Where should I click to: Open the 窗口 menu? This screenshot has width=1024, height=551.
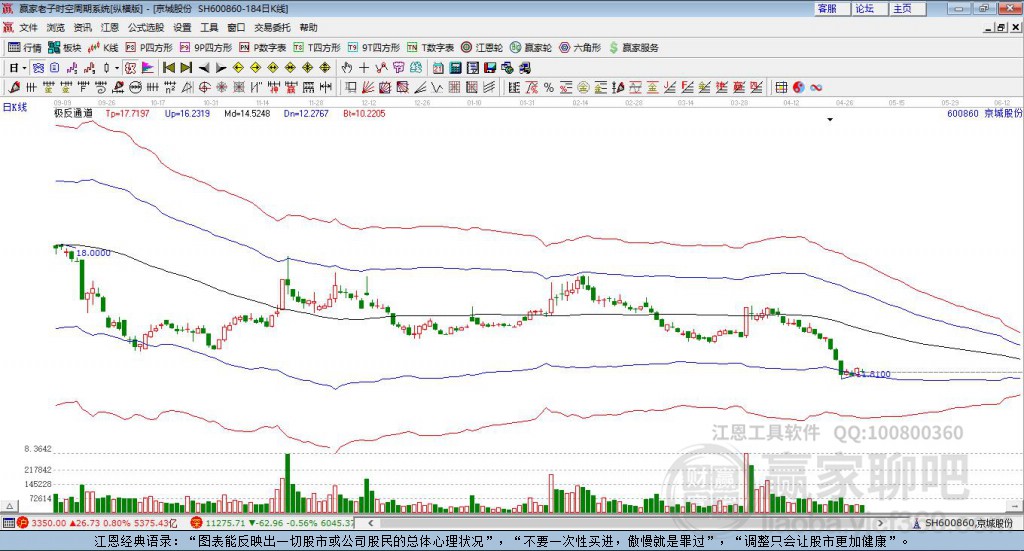[x=236, y=27]
